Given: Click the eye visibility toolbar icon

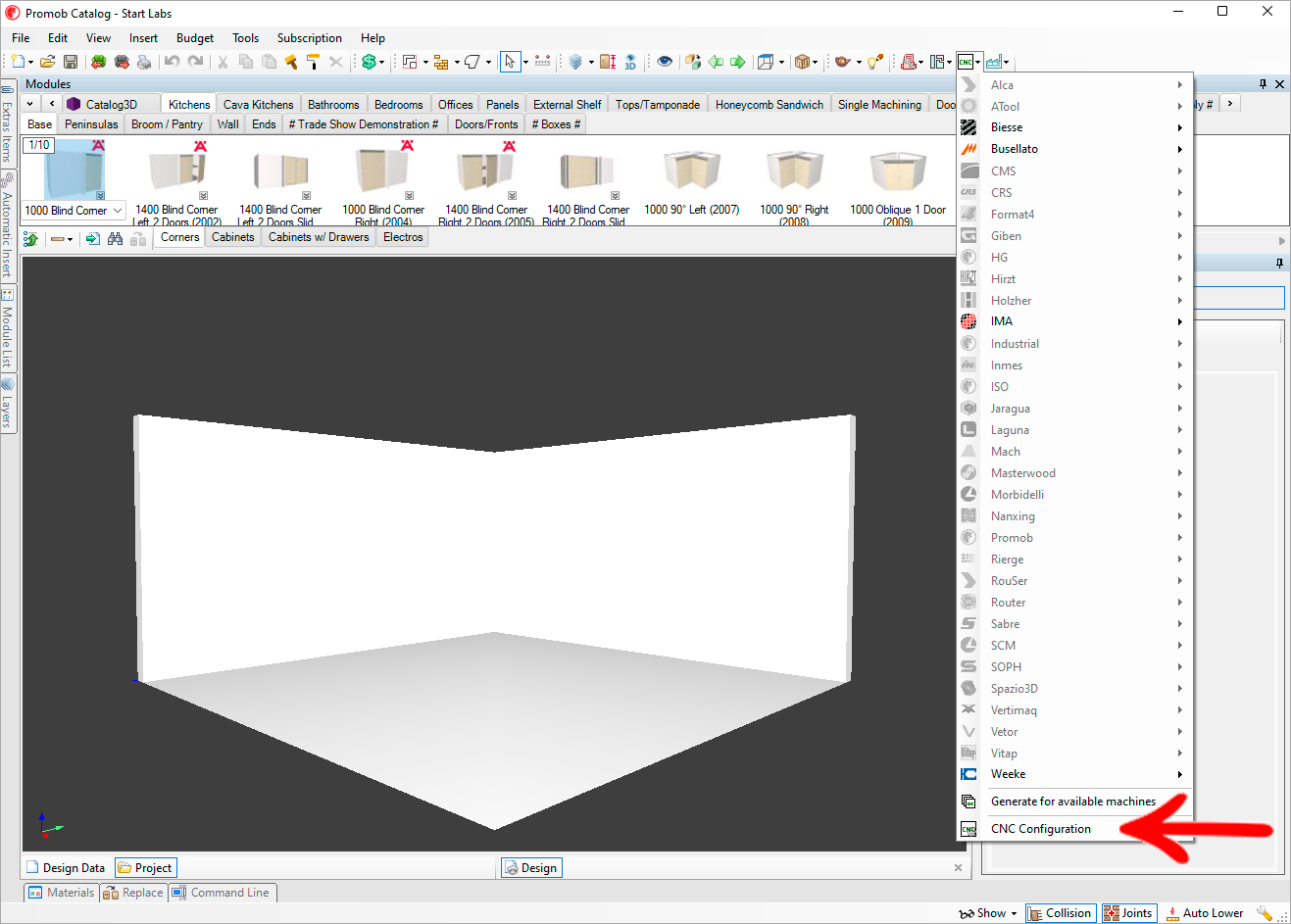Looking at the screenshot, I should coord(665,62).
